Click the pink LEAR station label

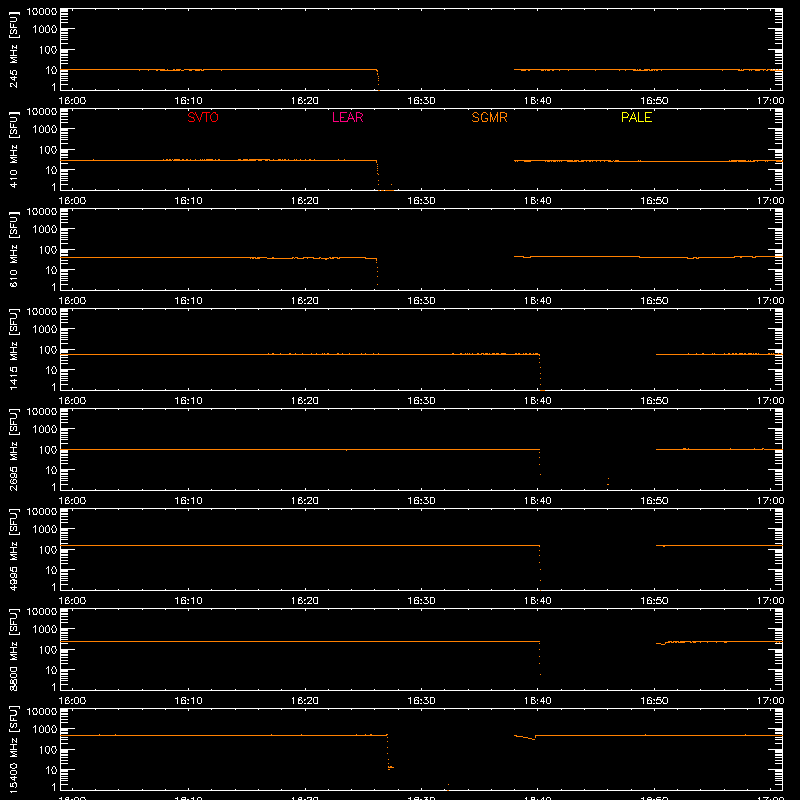(347, 117)
